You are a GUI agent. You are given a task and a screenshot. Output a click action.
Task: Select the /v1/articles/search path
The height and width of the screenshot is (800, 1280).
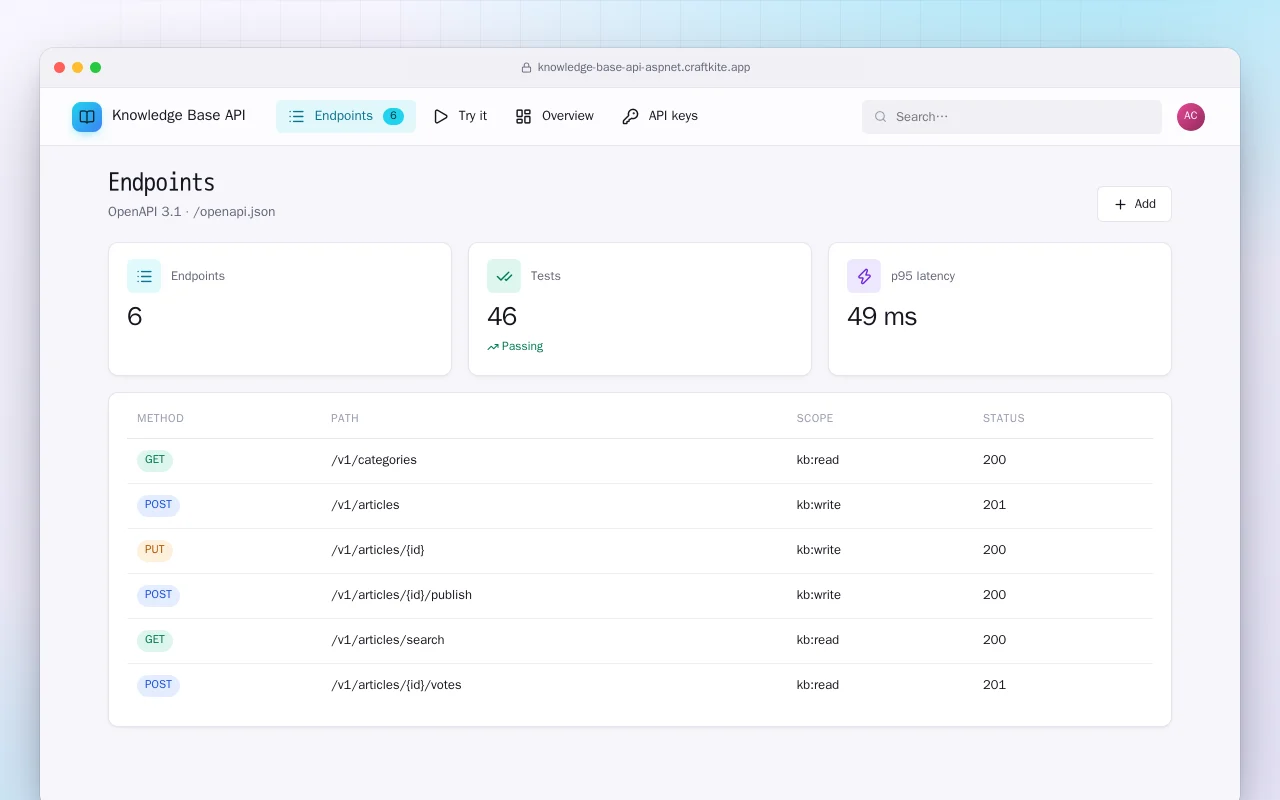pyautogui.click(x=388, y=640)
